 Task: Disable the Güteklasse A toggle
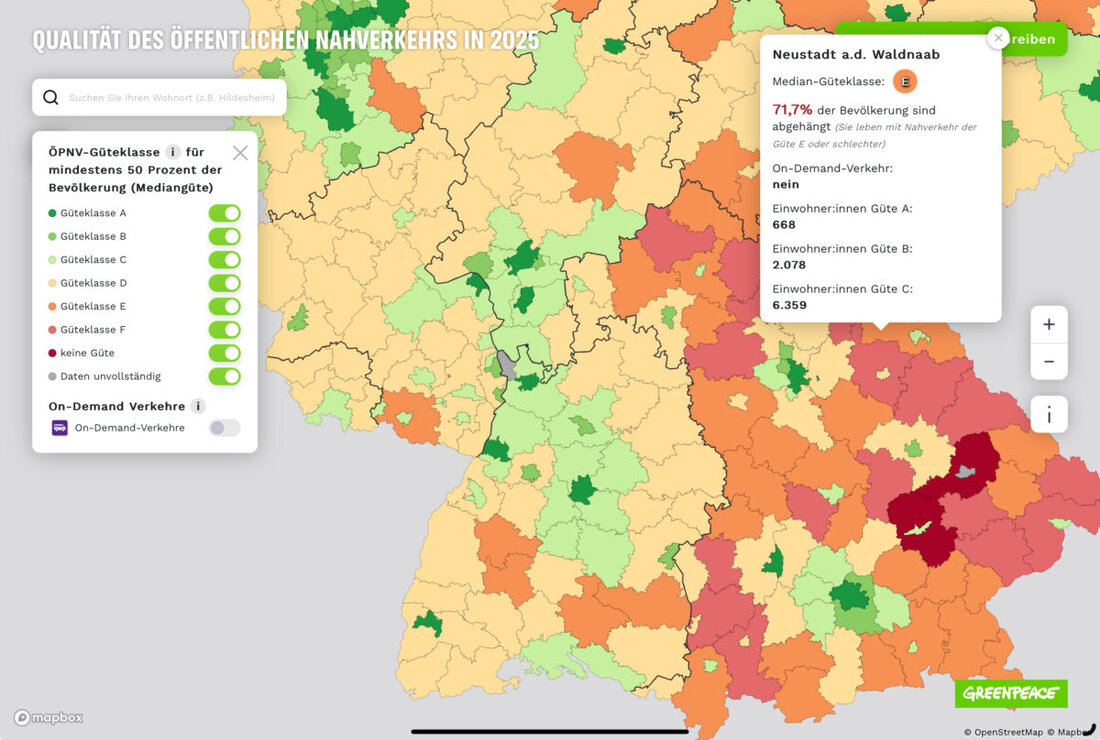coord(224,212)
